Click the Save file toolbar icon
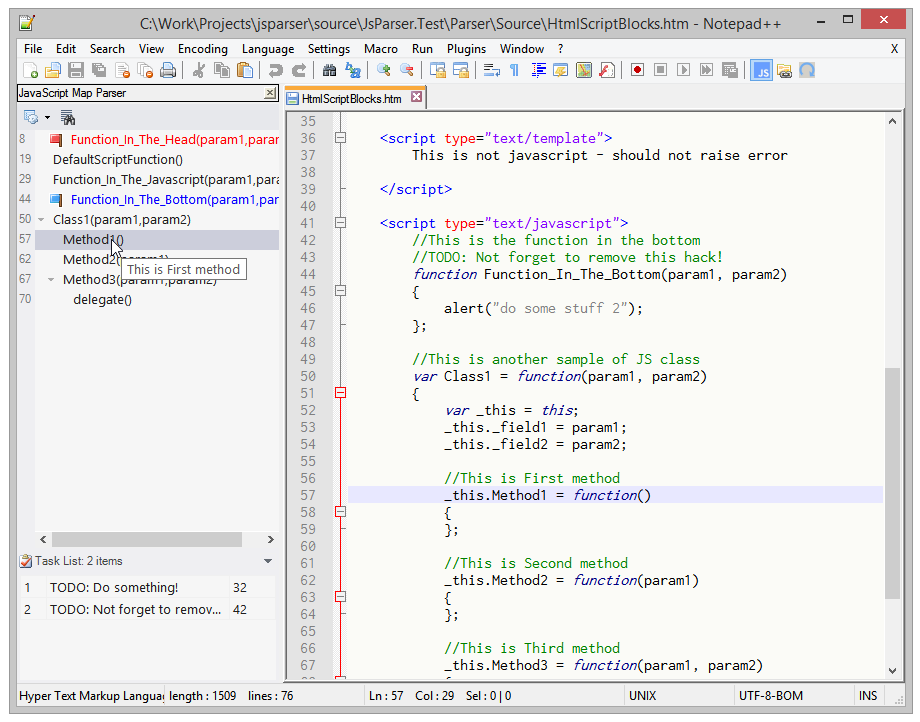The image size is (920, 722). click(76, 70)
